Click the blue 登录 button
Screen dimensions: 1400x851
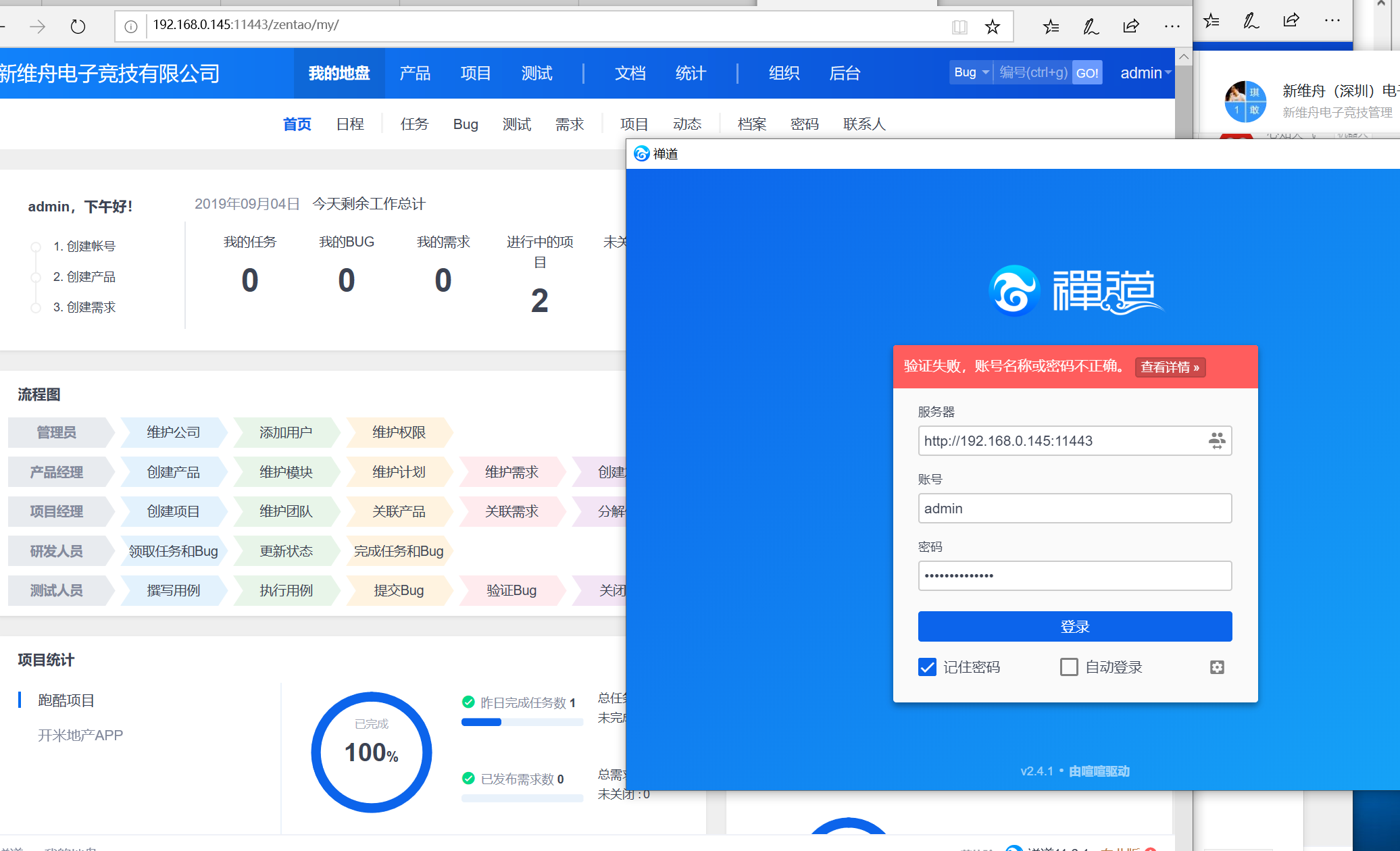[x=1075, y=627]
